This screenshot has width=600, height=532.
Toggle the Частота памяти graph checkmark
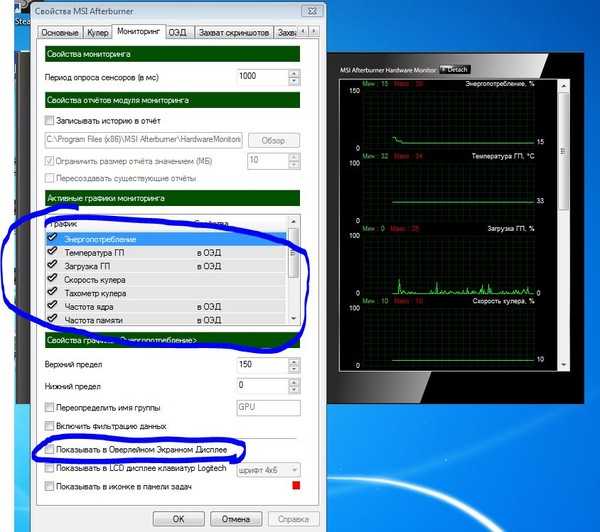52,318
